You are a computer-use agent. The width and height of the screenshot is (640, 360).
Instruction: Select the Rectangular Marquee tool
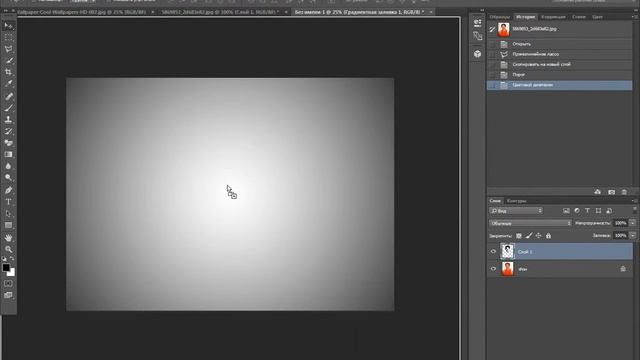coord(8,38)
